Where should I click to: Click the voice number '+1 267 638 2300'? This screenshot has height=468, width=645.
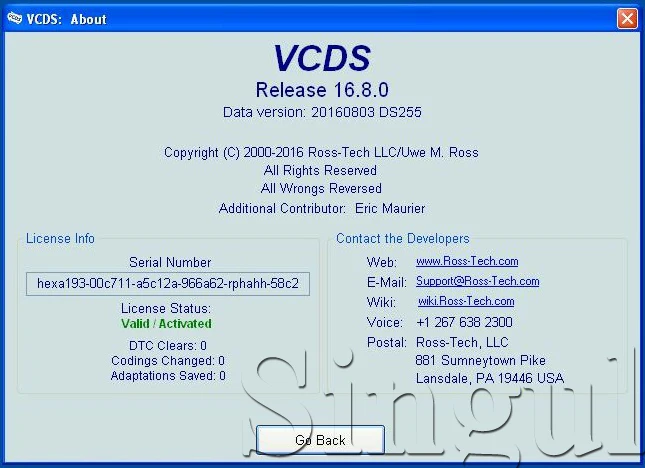point(464,322)
